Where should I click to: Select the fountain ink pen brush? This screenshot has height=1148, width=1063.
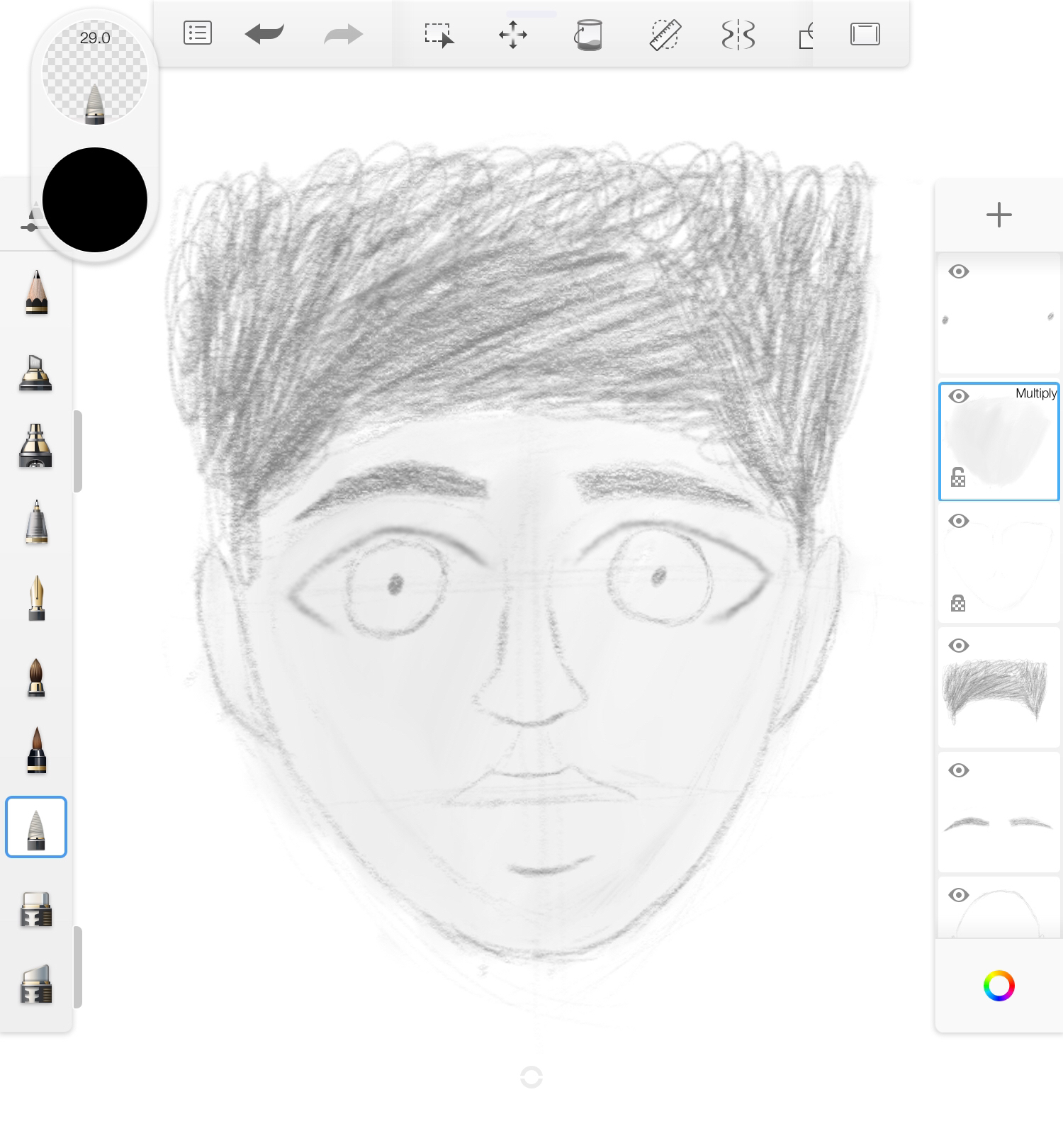(x=36, y=599)
